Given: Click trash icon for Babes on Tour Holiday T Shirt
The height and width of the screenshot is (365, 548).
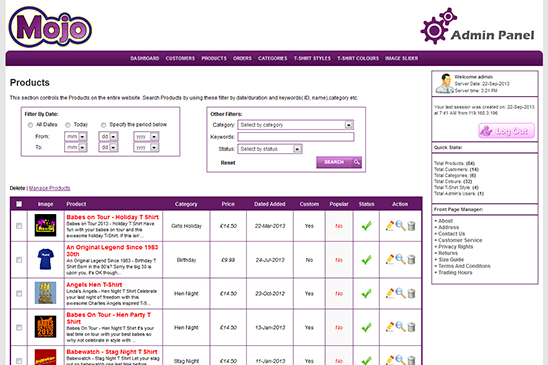Looking at the screenshot, I should (x=411, y=226).
